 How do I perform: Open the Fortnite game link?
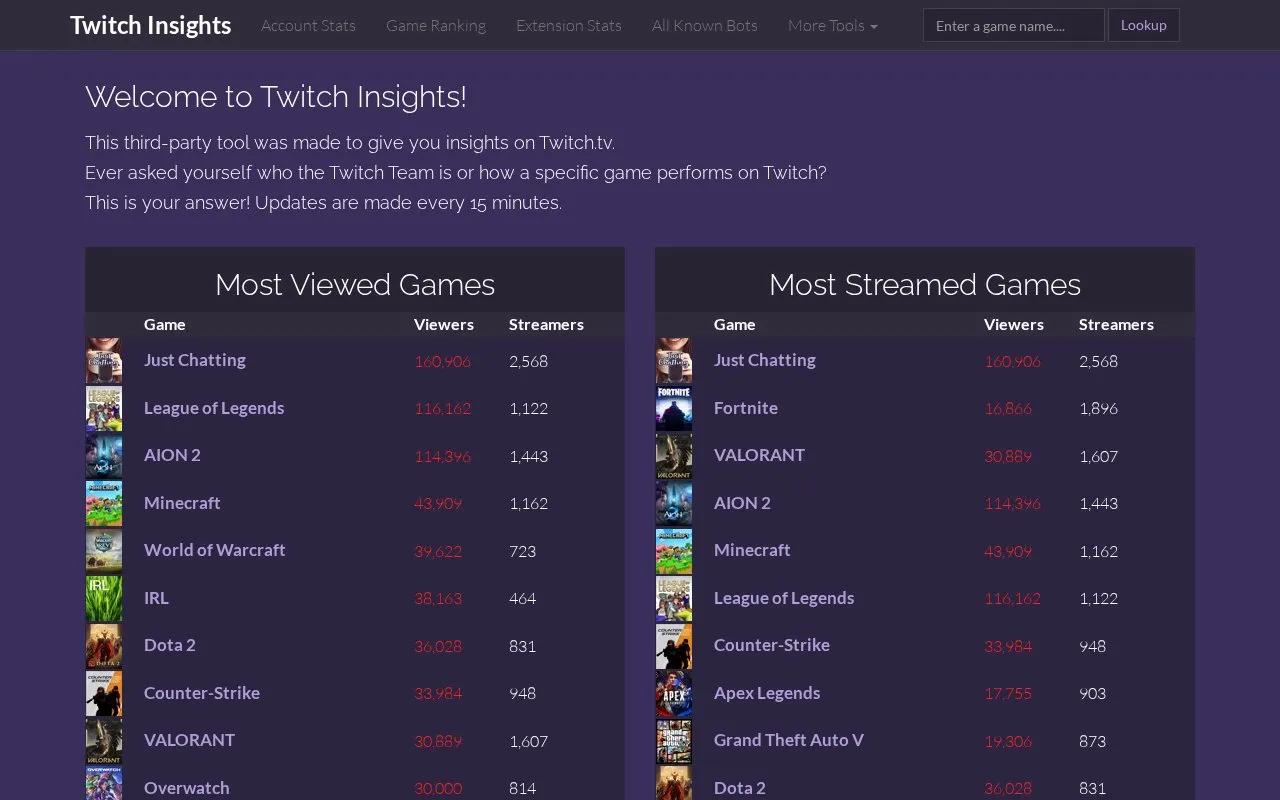[x=746, y=408]
